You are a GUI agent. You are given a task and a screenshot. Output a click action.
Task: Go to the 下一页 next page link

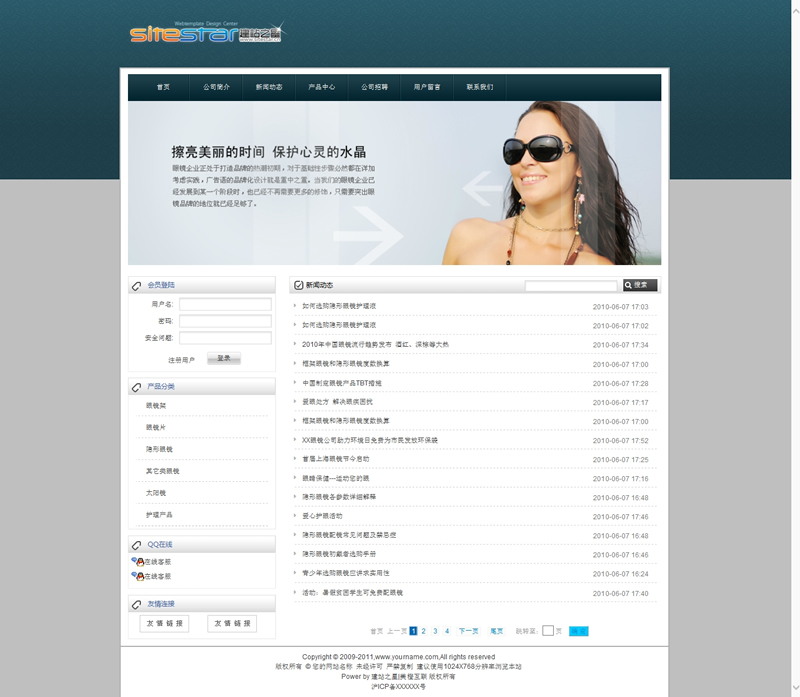[468, 631]
